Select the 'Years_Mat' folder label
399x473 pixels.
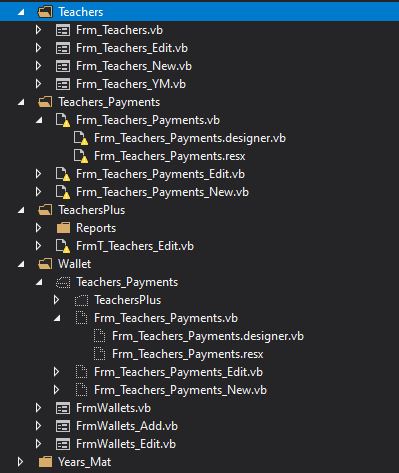point(85,462)
